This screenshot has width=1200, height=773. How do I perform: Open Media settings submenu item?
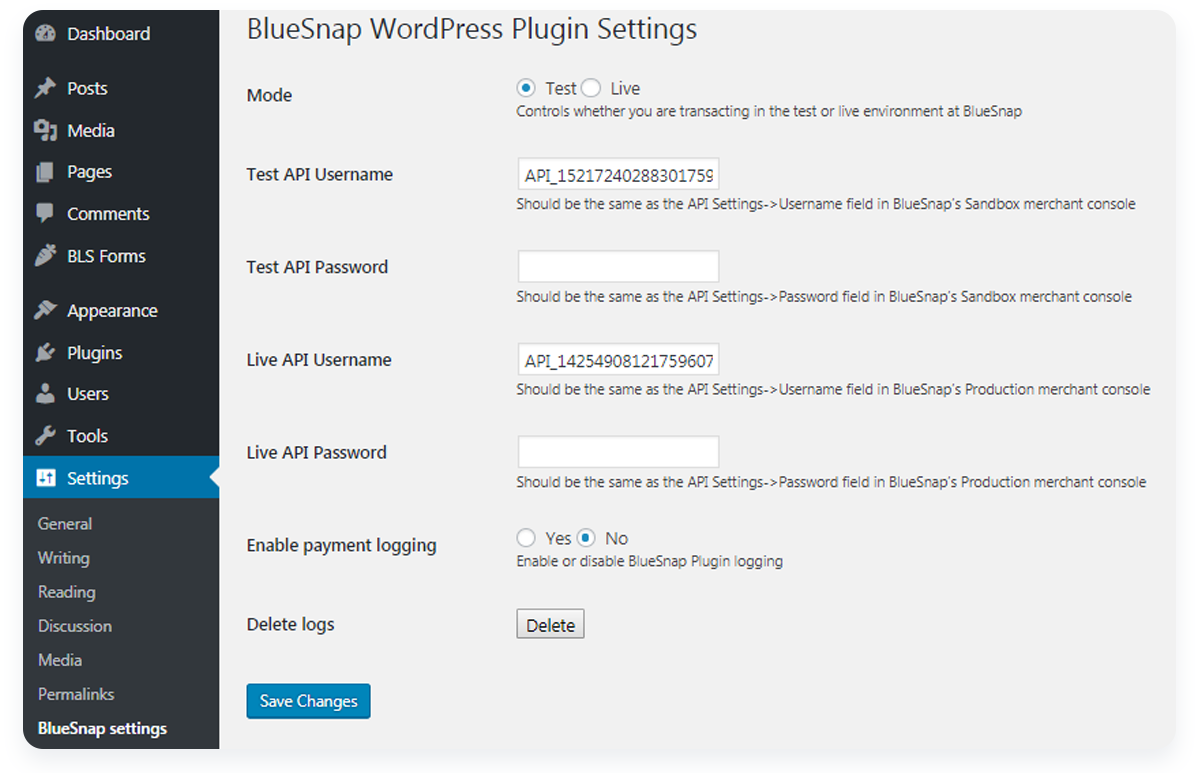click(60, 659)
